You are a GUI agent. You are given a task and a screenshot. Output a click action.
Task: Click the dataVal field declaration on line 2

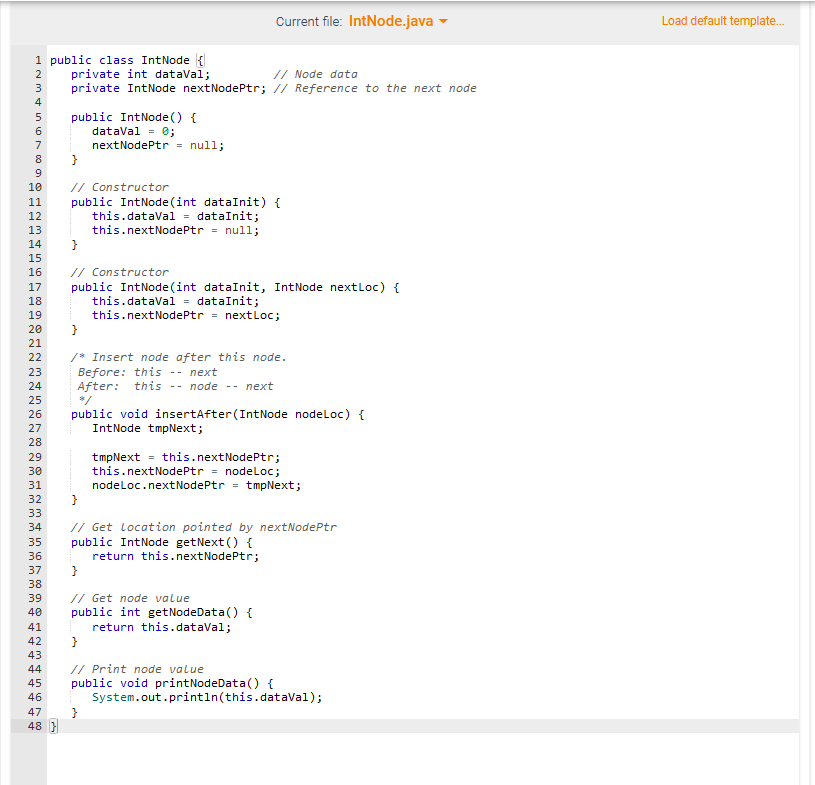tap(138, 73)
